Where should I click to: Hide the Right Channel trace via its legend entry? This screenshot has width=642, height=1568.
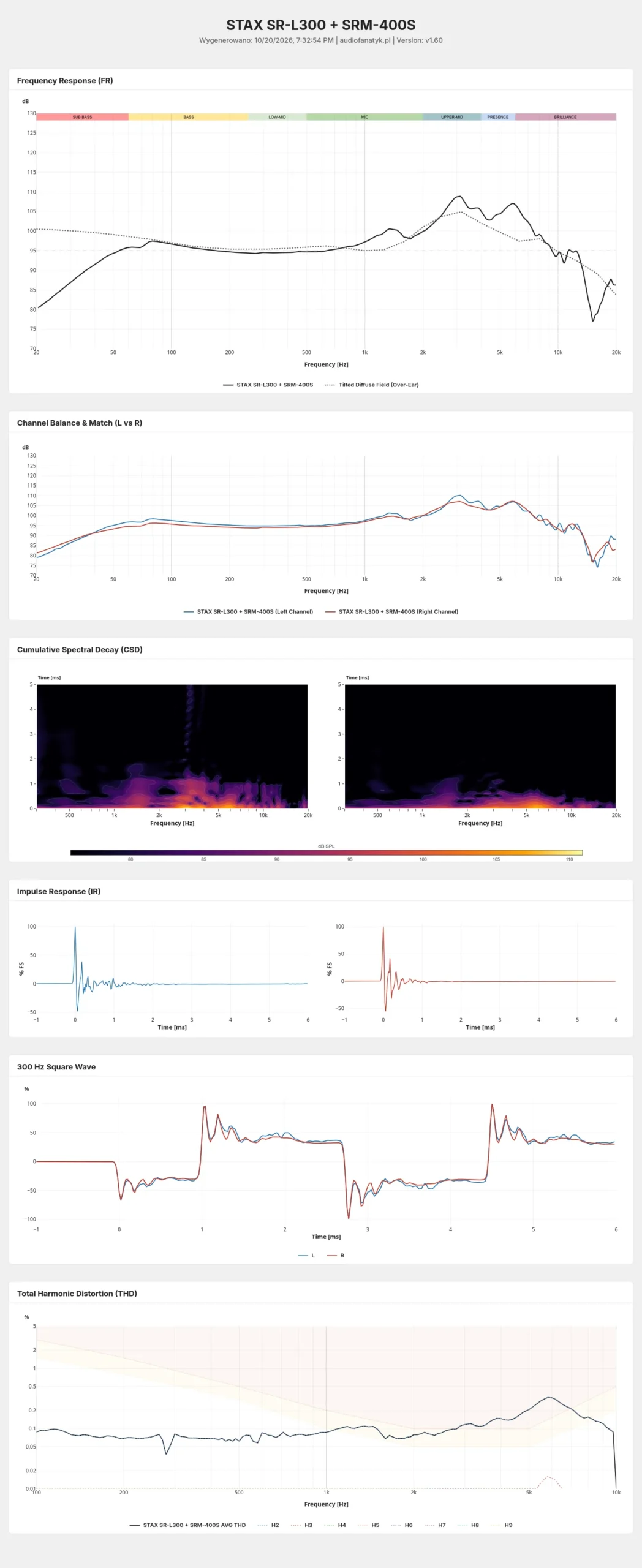(x=391, y=611)
